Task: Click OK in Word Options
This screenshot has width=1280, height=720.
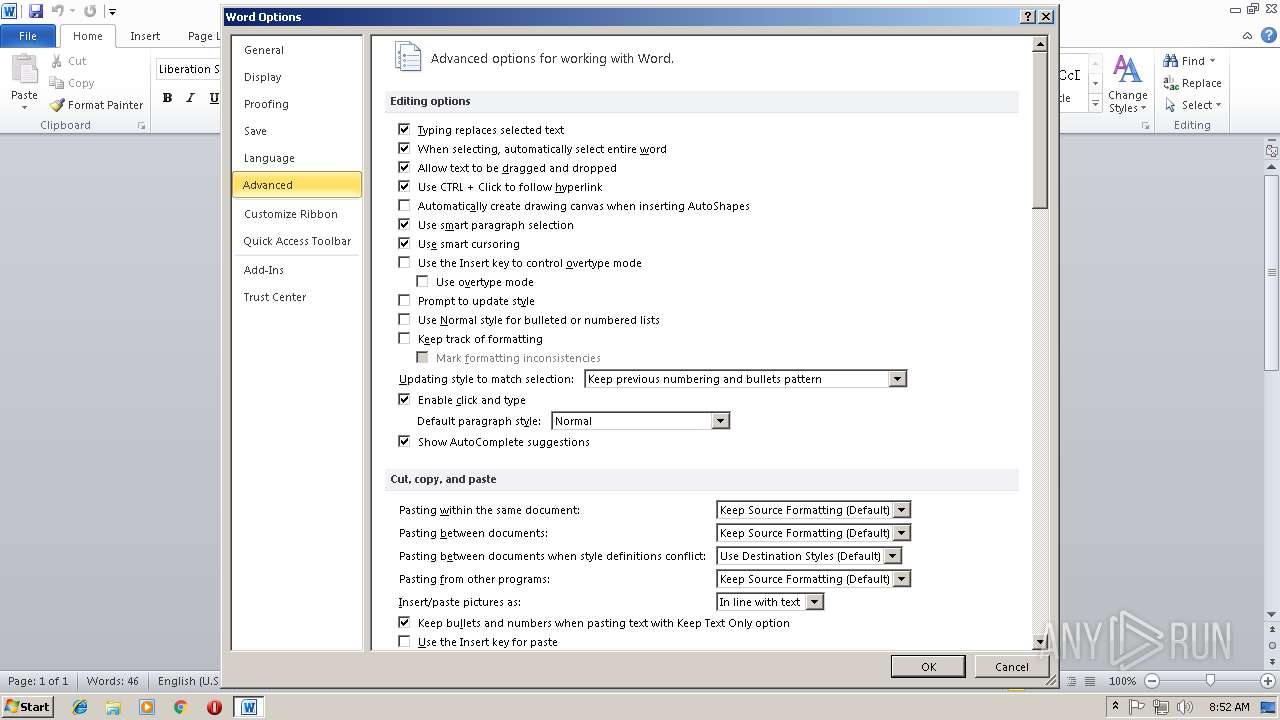Action: click(928, 667)
